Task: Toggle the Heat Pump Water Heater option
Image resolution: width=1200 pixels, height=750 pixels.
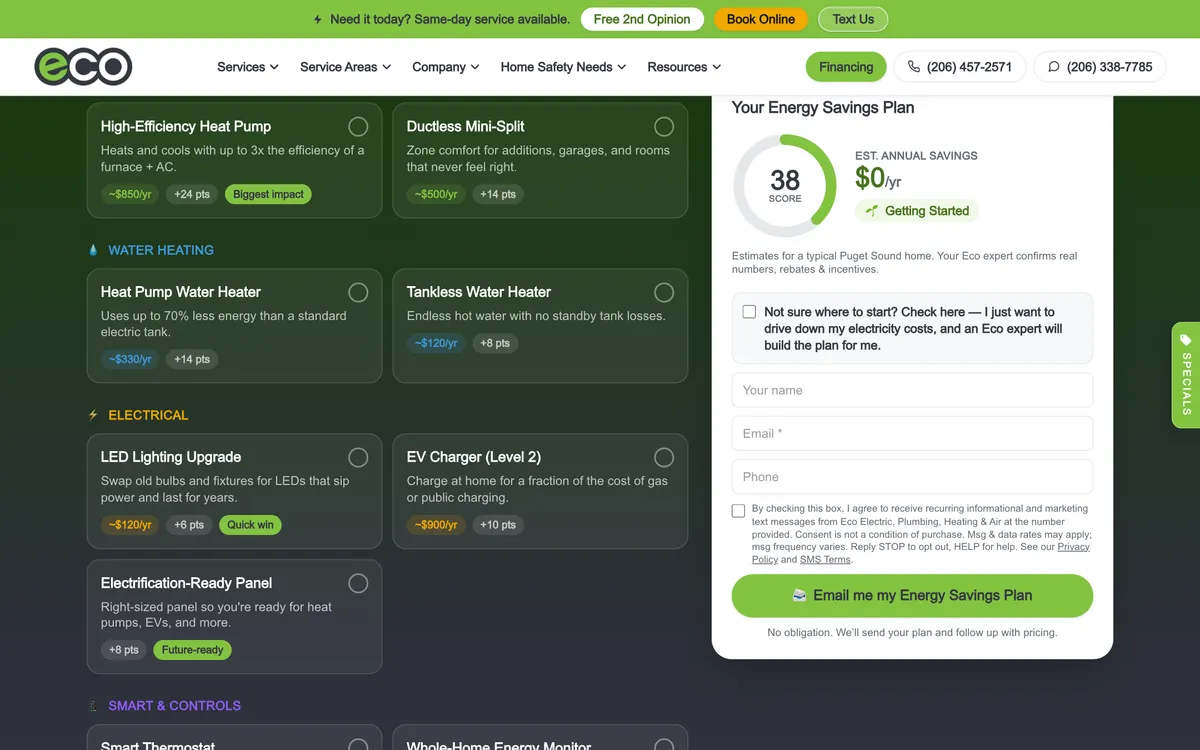Action: [358, 292]
